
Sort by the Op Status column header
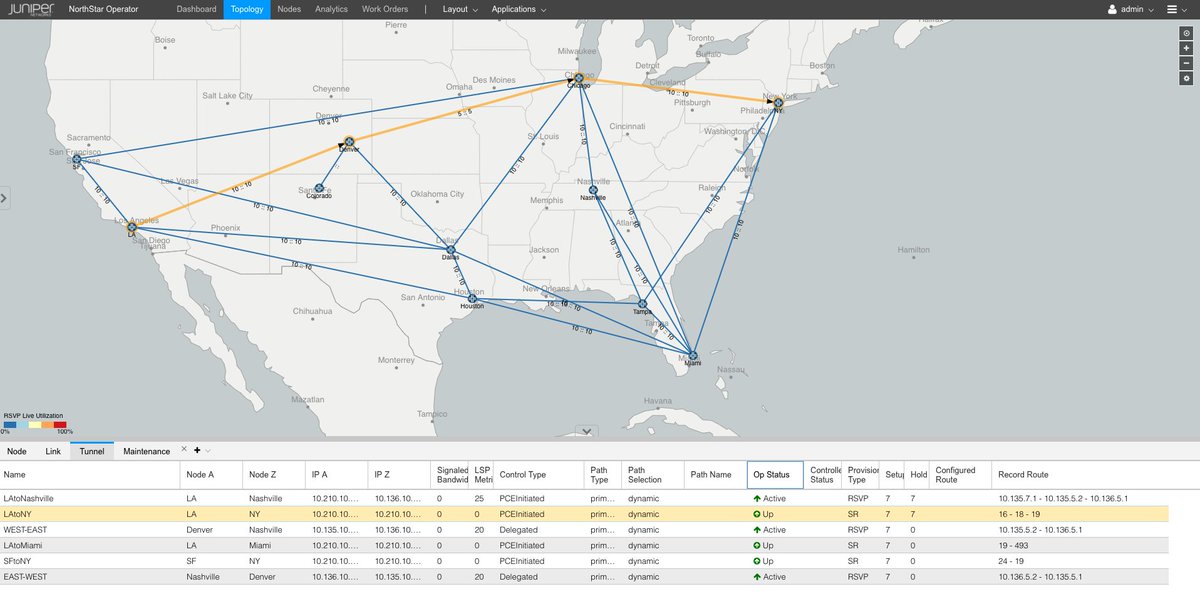(x=775, y=474)
